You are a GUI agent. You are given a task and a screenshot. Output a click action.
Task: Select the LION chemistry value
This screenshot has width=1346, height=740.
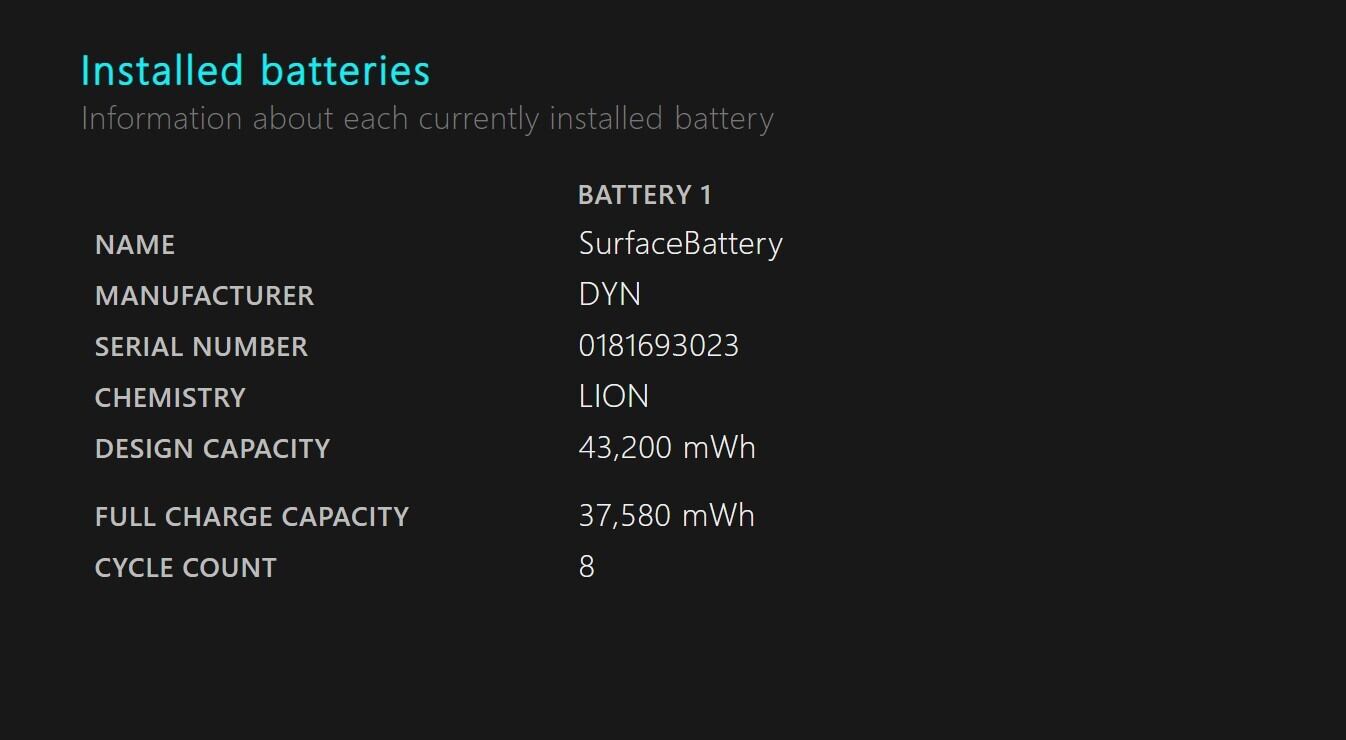pyautogui.click(x=613, y=397)
